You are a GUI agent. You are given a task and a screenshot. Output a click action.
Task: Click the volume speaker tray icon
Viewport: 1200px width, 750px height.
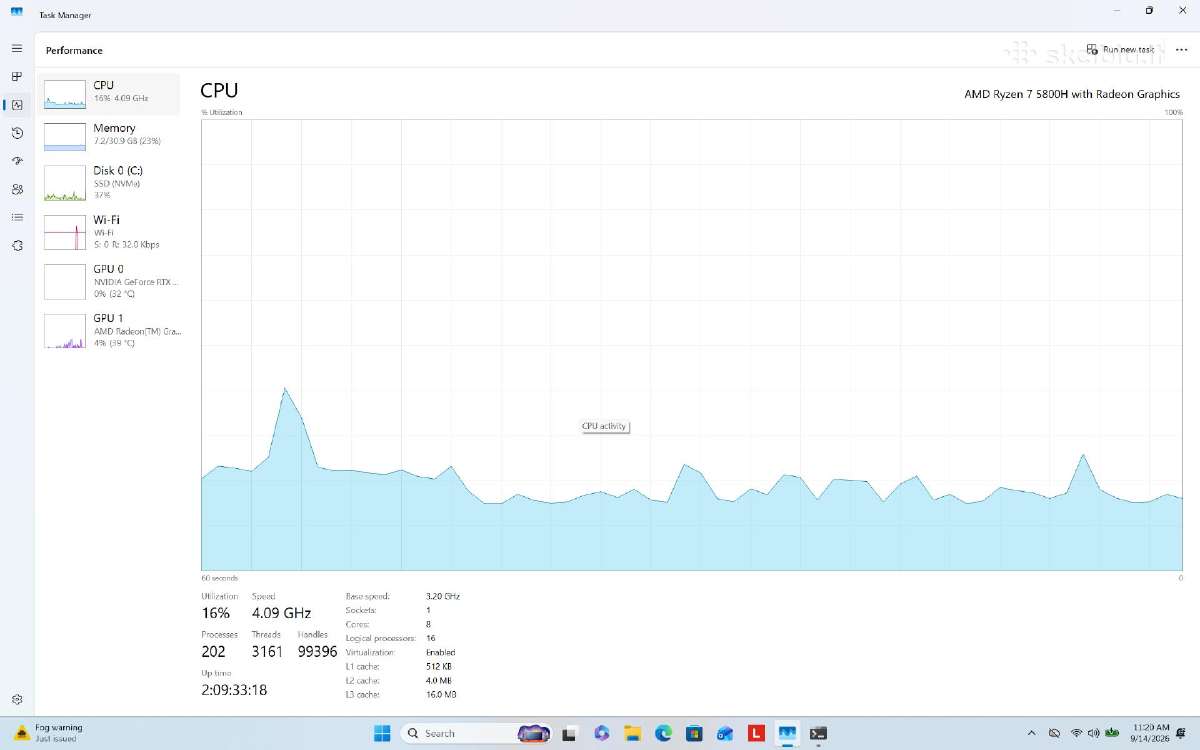pos(1094,733)
